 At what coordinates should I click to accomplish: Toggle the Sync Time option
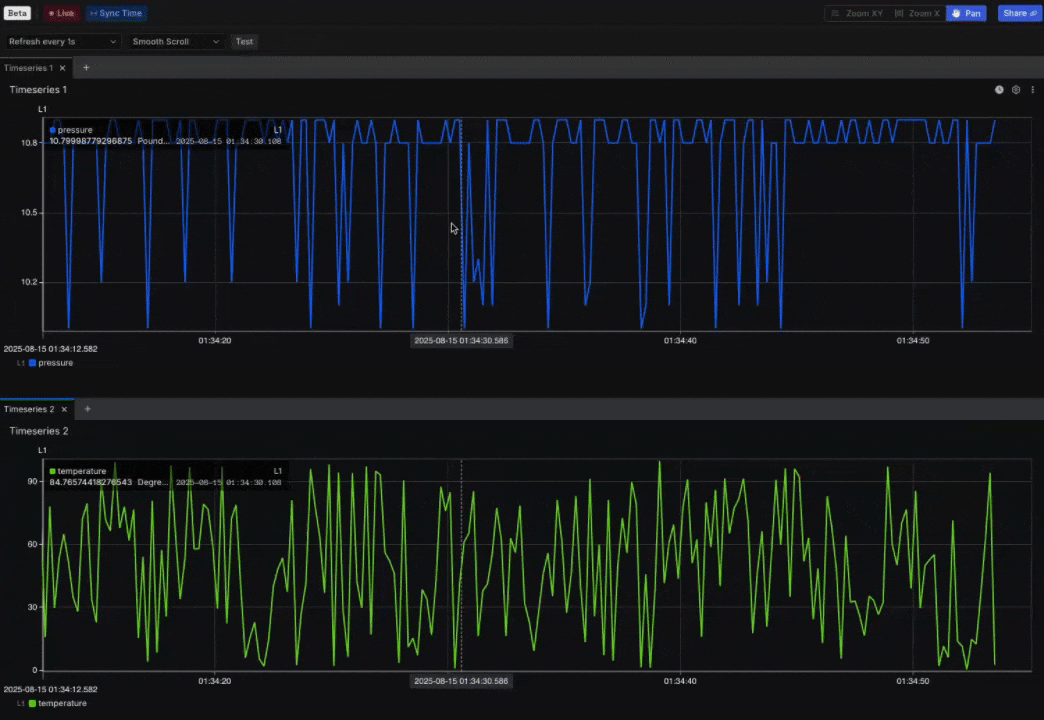coord(116,14)
